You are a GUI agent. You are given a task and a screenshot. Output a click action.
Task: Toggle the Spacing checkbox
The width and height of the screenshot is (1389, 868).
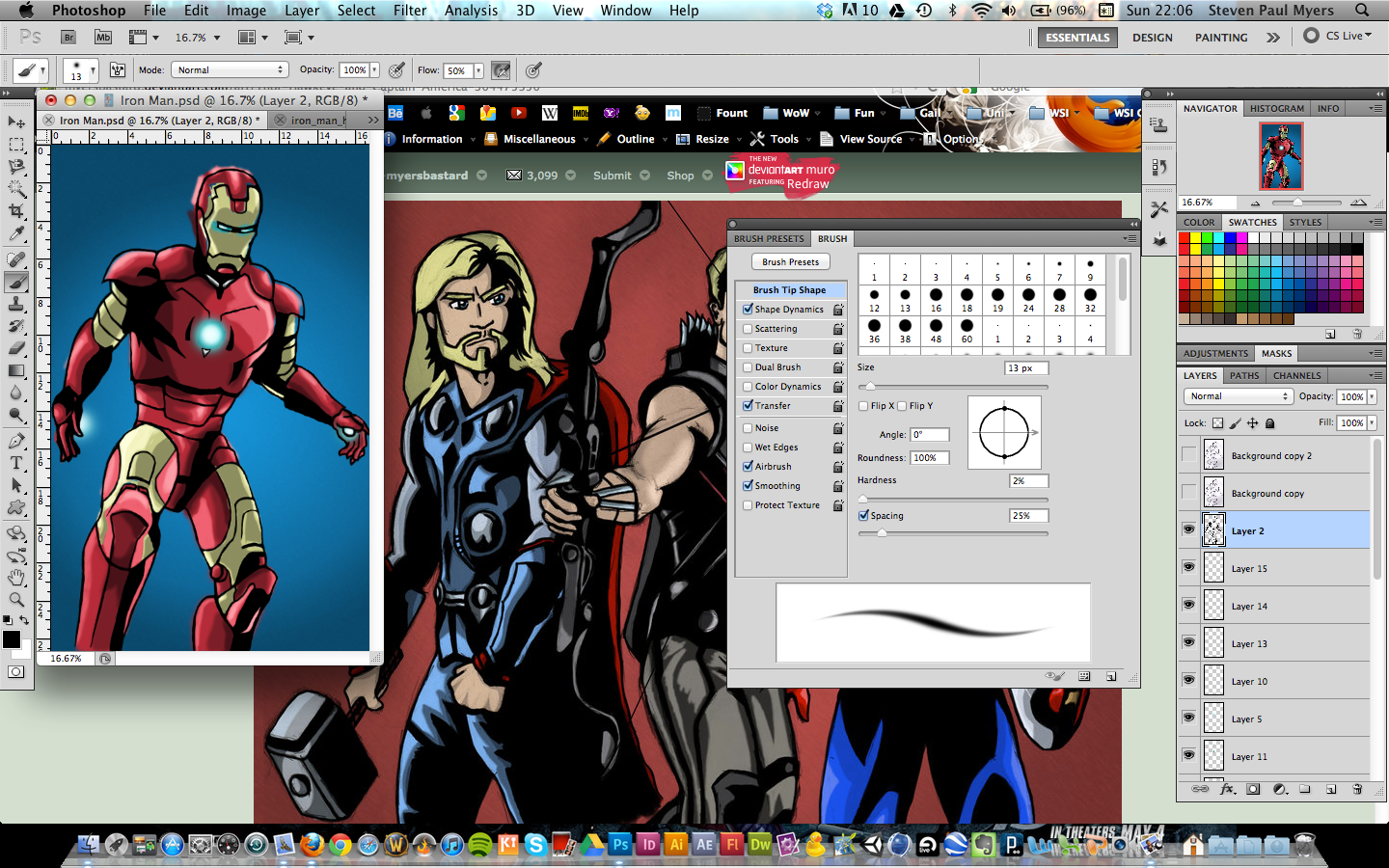(x=863, y=515)
